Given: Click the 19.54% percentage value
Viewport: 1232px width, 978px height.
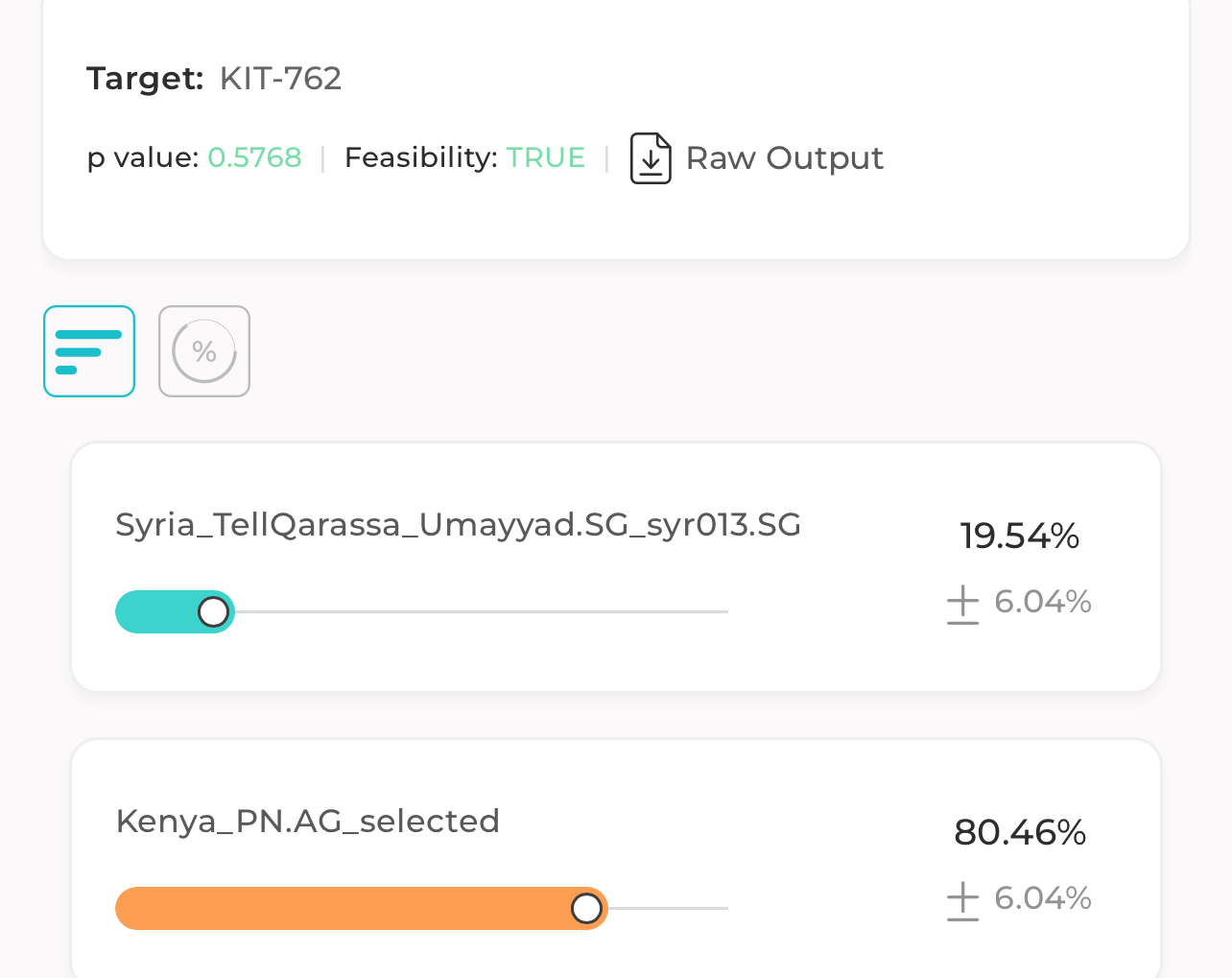Looking at the screenshot, I should point(1020,536).
